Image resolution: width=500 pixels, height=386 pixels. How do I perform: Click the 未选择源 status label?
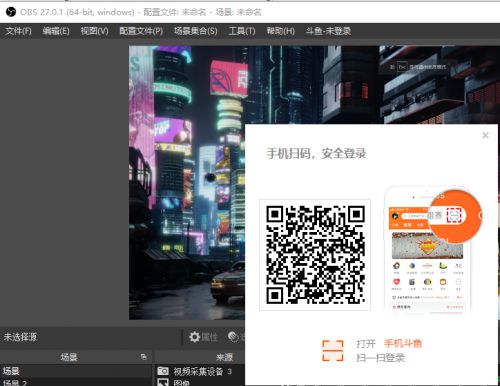point(20,337)
